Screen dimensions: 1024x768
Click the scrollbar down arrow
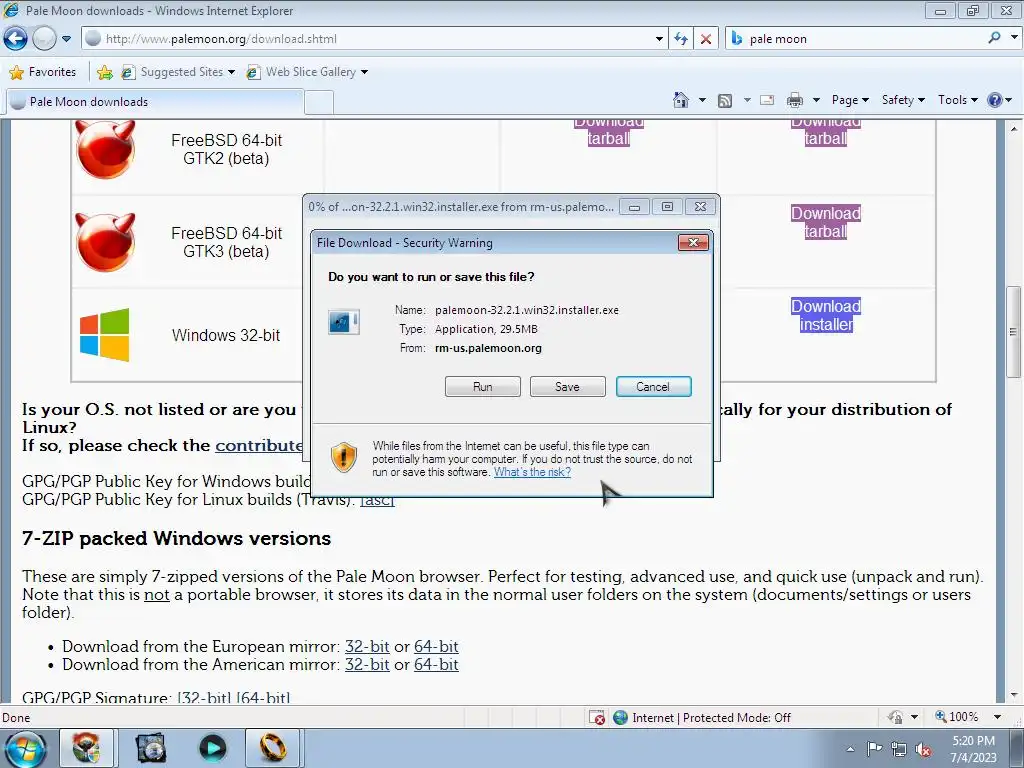click(1014, 696)
